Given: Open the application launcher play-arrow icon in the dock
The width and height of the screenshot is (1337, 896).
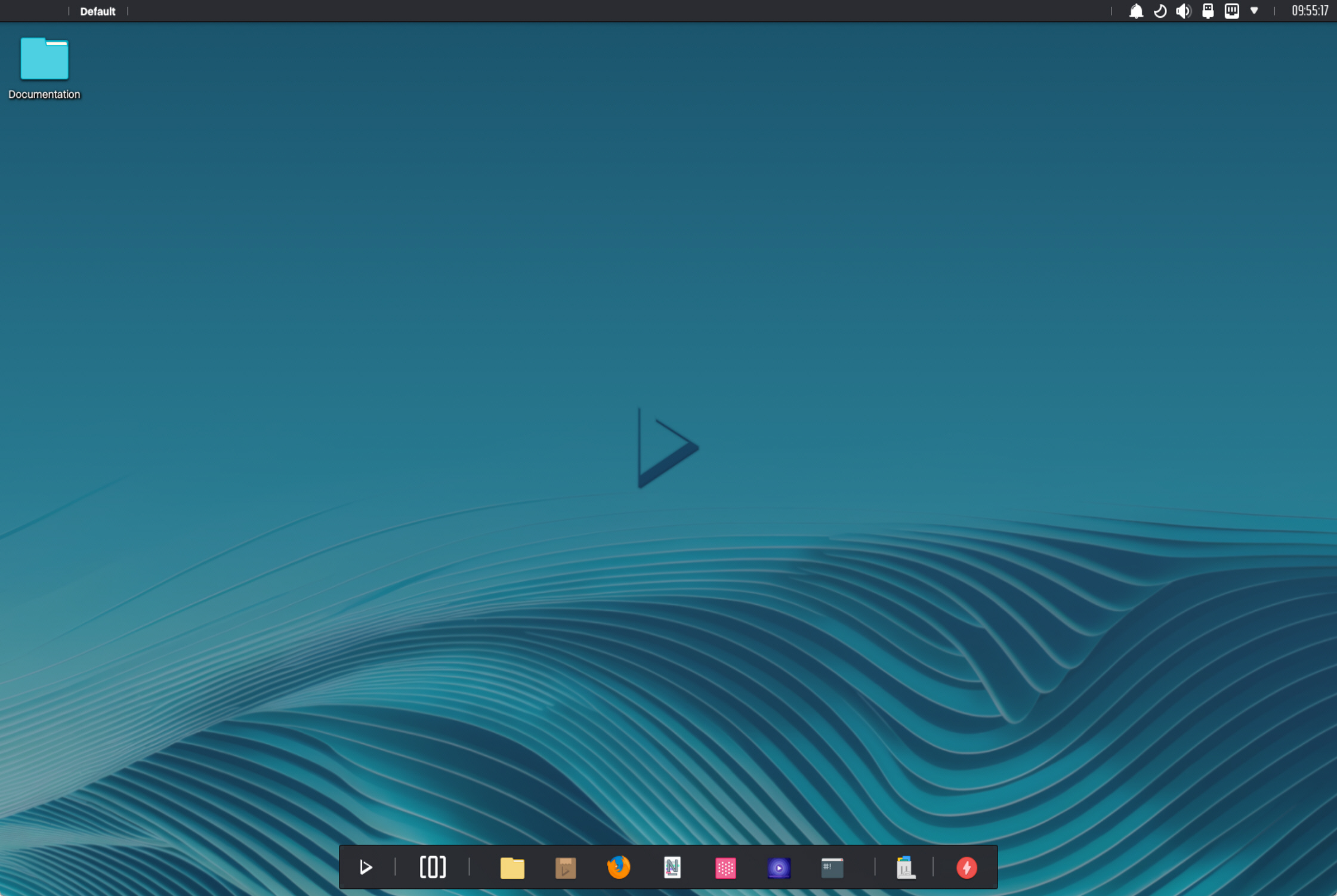Looking at the screenshot, I should 366,867.
